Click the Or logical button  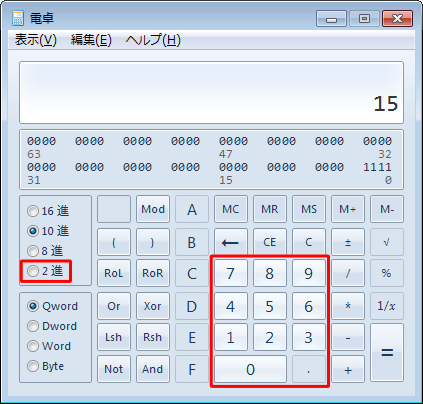click(114, 306)
